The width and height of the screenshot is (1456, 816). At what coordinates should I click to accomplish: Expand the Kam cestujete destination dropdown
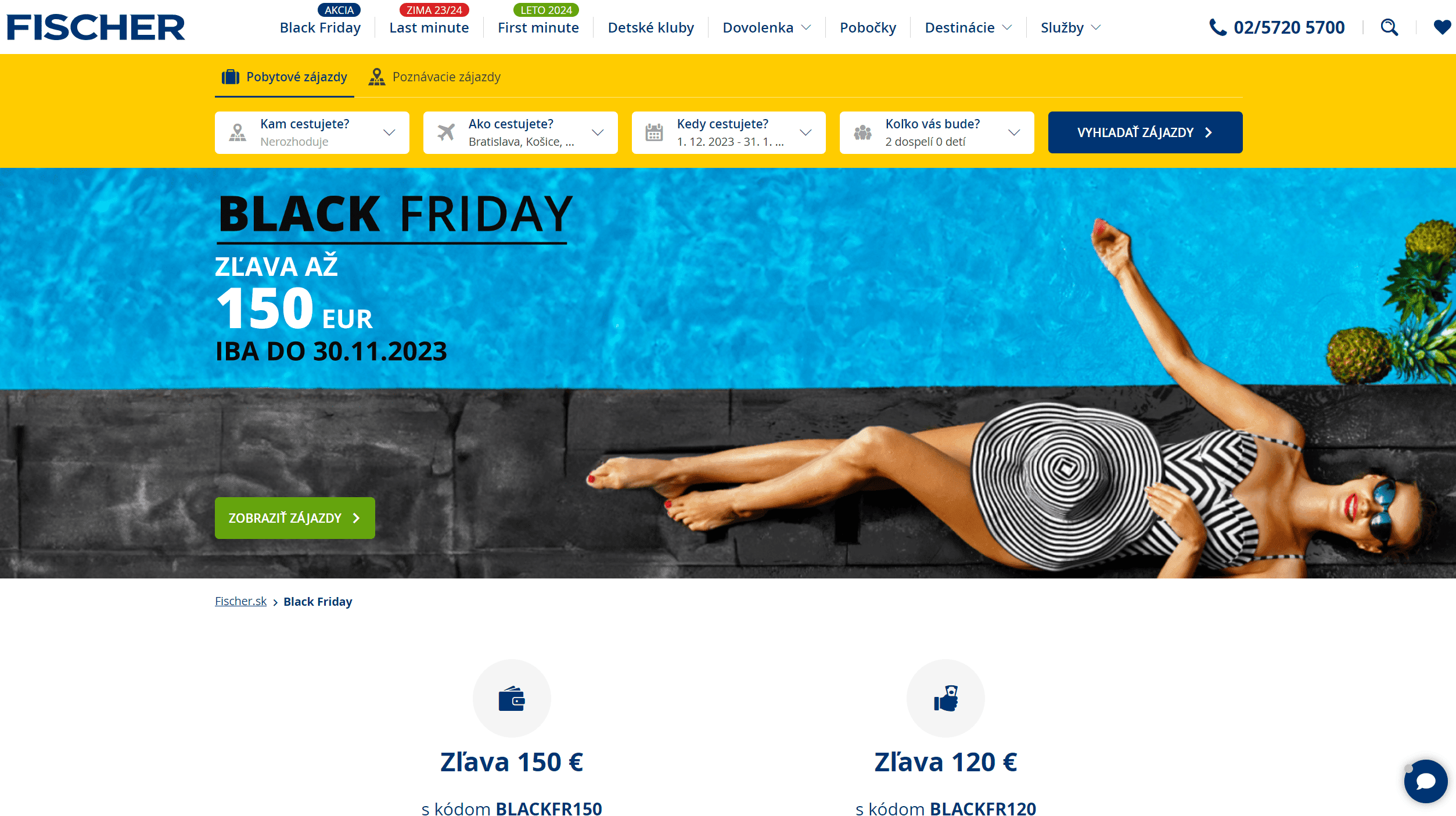pos(312,132)
